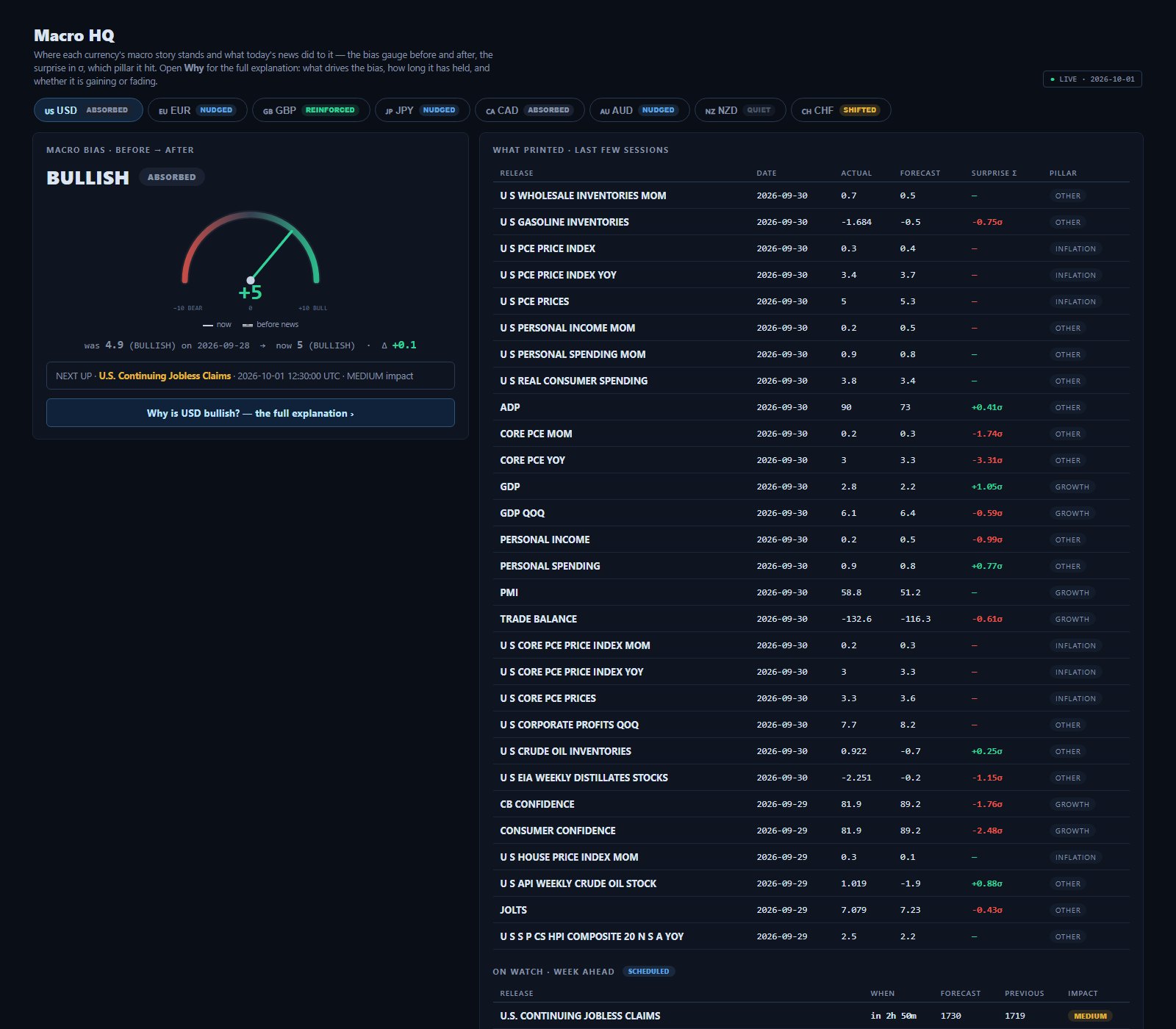
Task: Select U.S. CONTINUING JOBLESS CLAIMS watch row
Action: [x=811, y=1016]
